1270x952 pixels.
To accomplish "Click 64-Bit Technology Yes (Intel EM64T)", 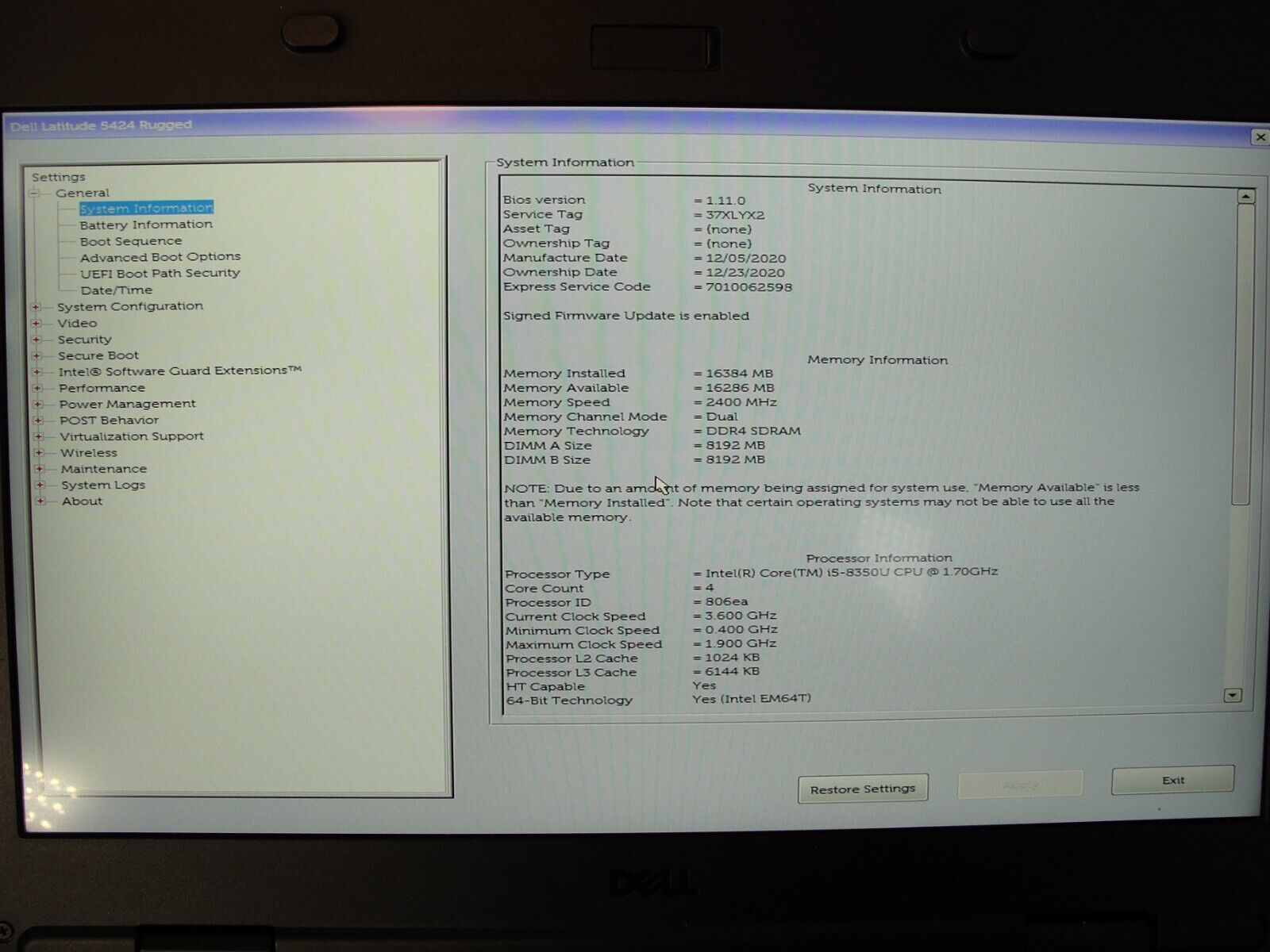I will pyautogui.click(x=752, y=699).
